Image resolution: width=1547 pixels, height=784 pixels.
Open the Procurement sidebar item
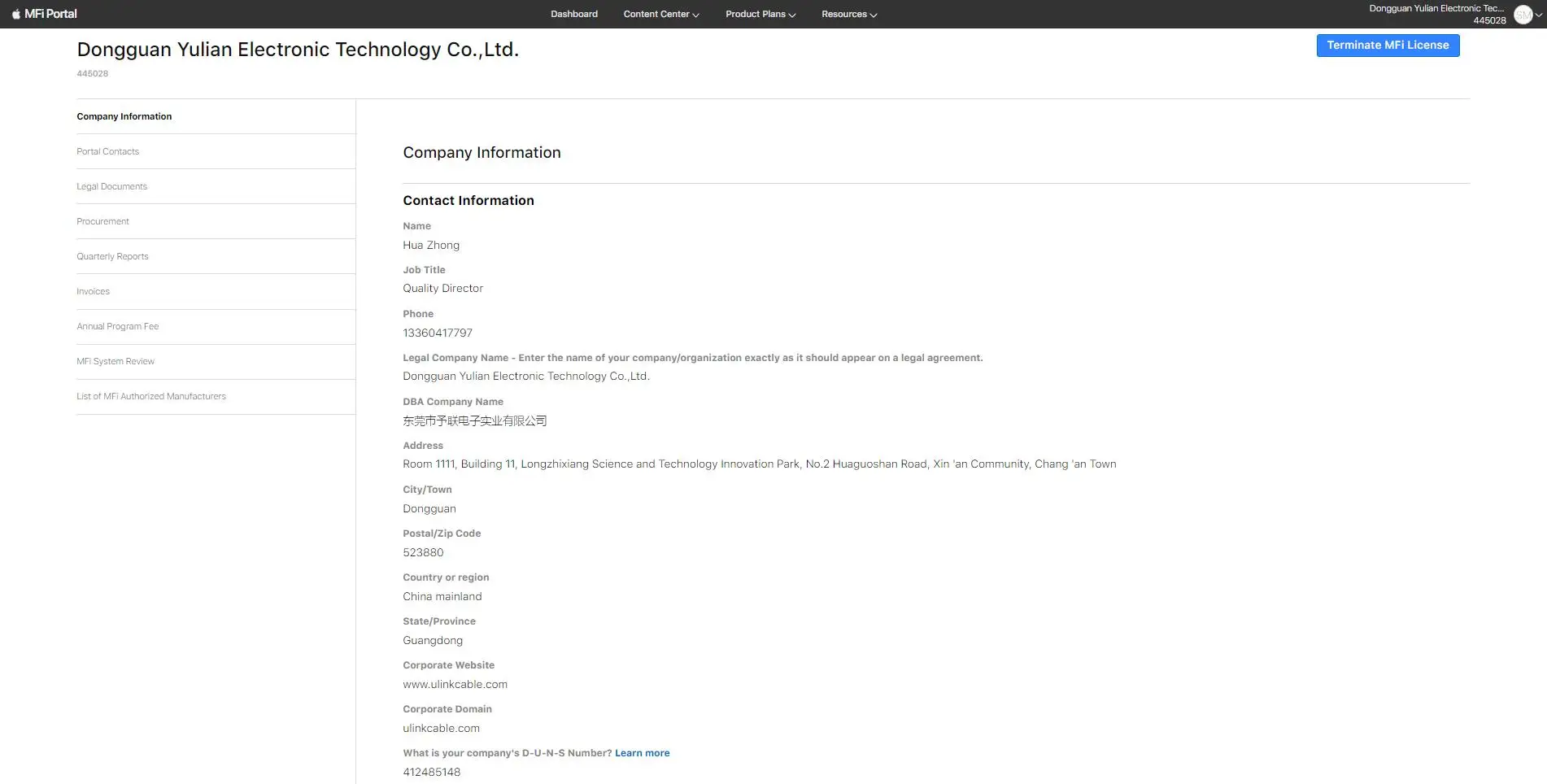pyautogui.click(x=103, y=221)
